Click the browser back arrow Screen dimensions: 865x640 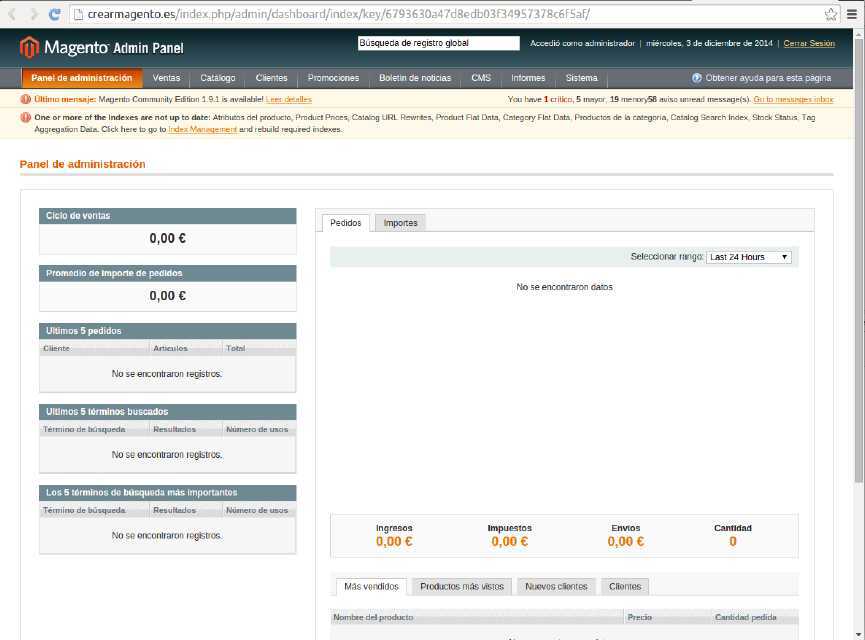tap(10, 13)
